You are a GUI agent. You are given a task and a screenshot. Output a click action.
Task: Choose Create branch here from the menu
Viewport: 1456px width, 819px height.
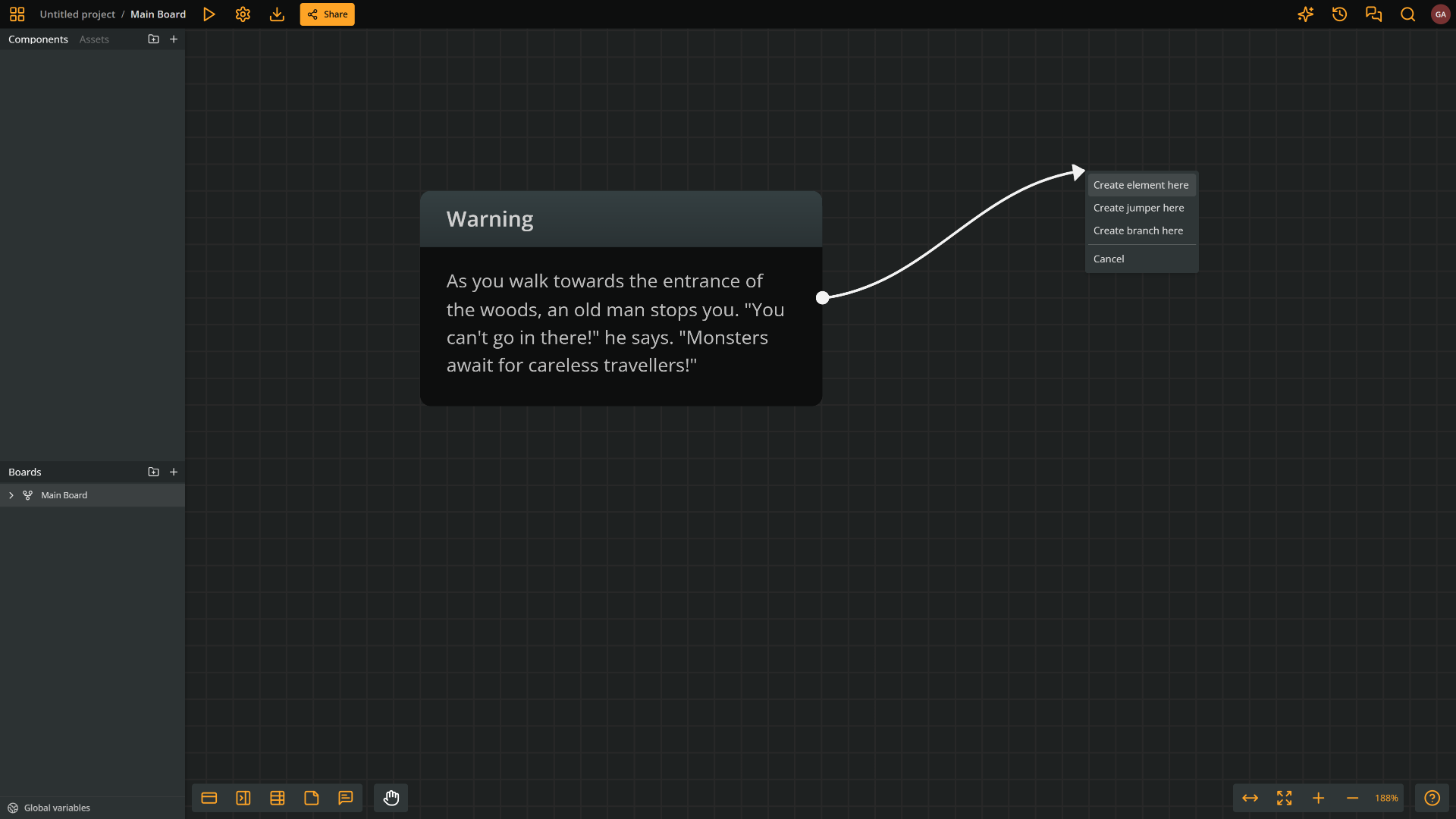click(x=1138, y=231)
